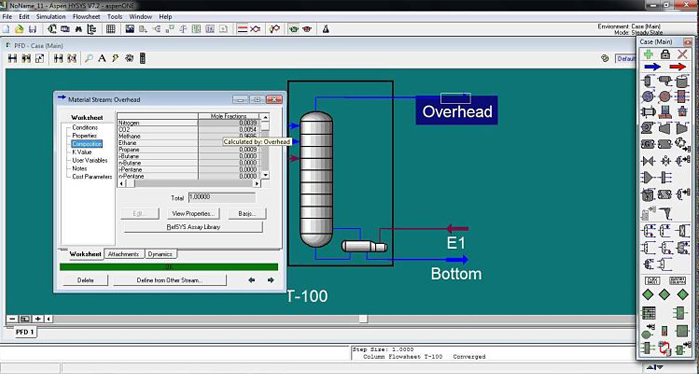Select the Recycle red-arrows icon in palette
Screen dimensions: 699x380
coord(664,348)
